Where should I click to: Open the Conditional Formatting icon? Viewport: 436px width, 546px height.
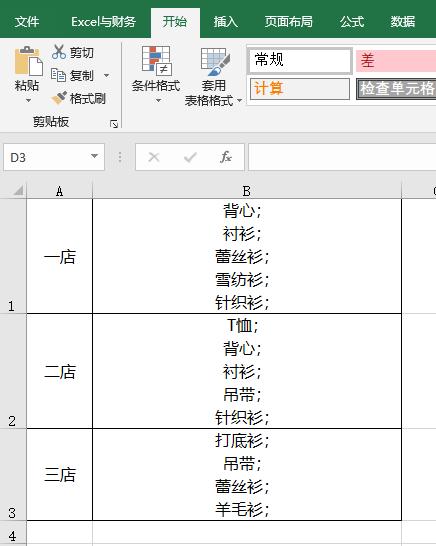(x=156, y=61)
